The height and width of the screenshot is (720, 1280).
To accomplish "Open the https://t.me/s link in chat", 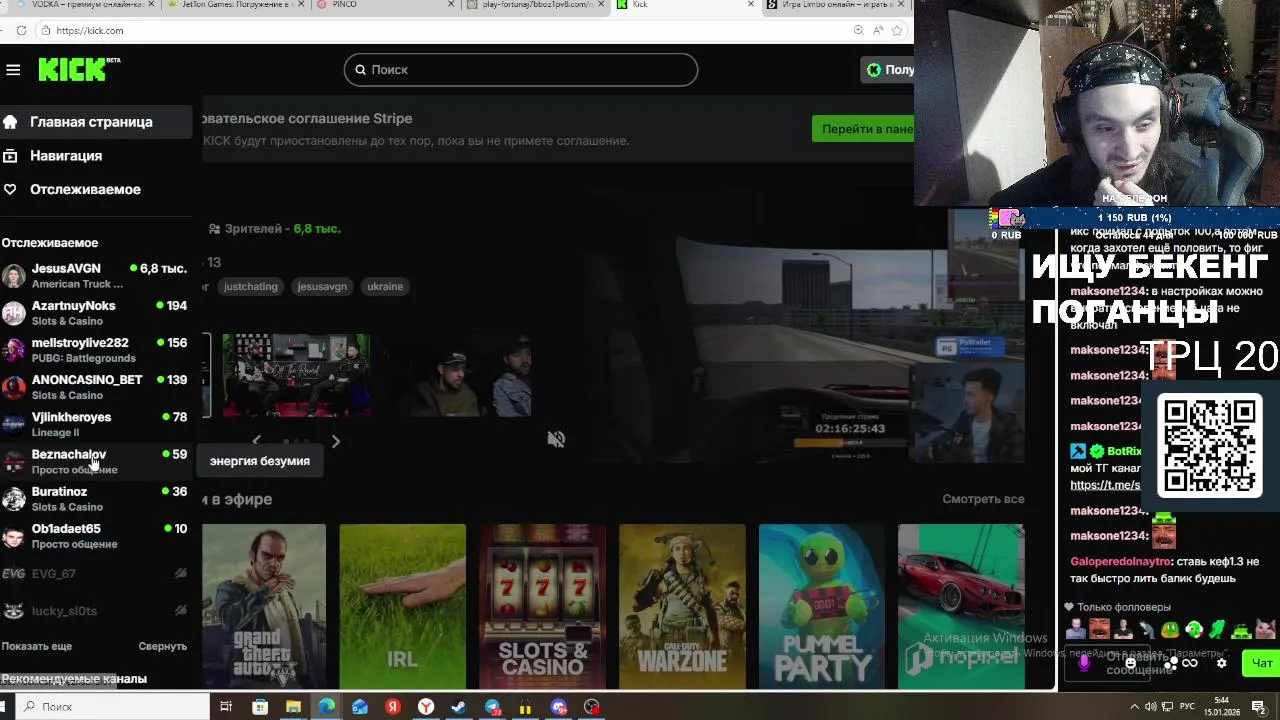I will coord(1105,485).
